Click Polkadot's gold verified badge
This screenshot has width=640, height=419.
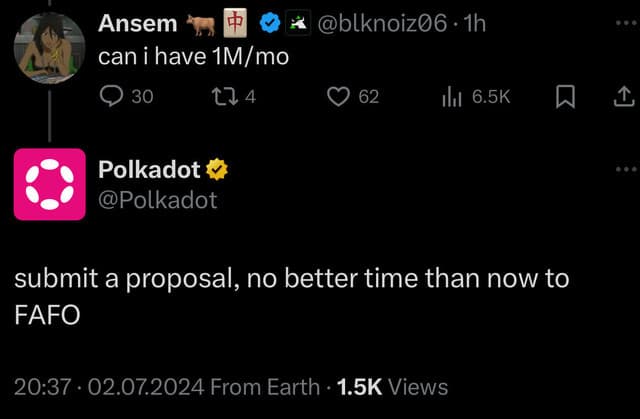217,169
